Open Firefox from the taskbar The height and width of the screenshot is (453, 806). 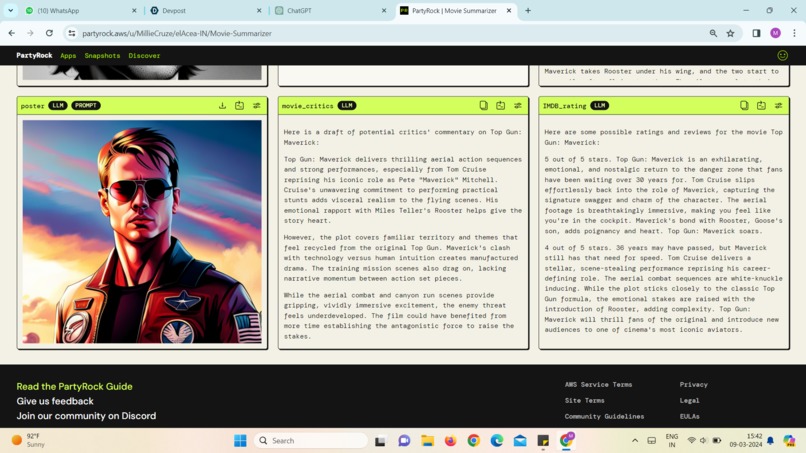coord(450,441)
